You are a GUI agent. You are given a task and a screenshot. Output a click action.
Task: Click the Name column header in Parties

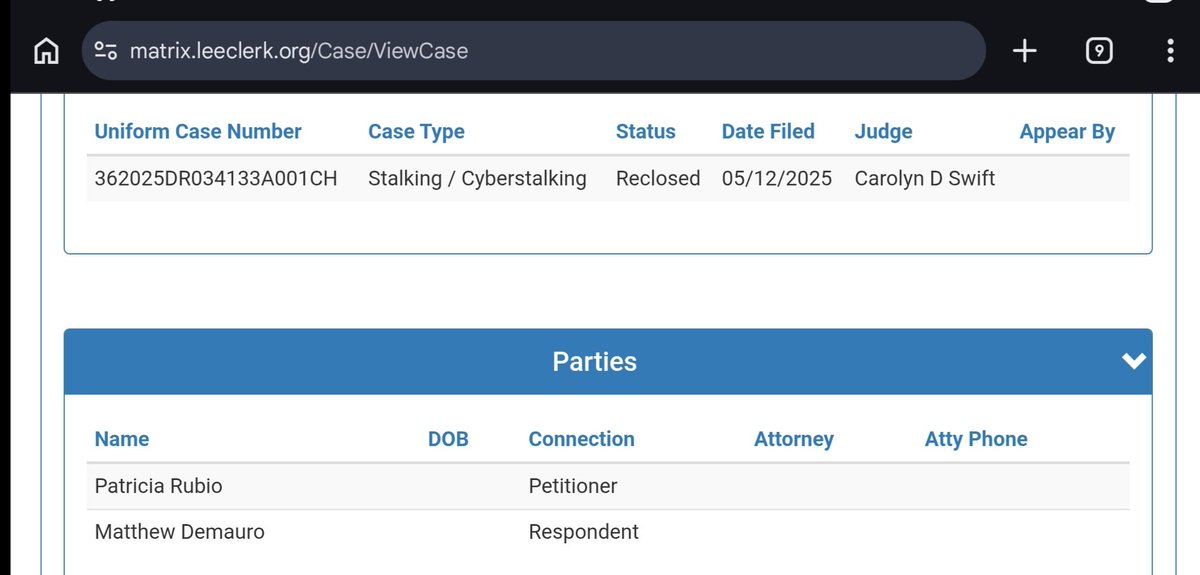click(122, 439)
